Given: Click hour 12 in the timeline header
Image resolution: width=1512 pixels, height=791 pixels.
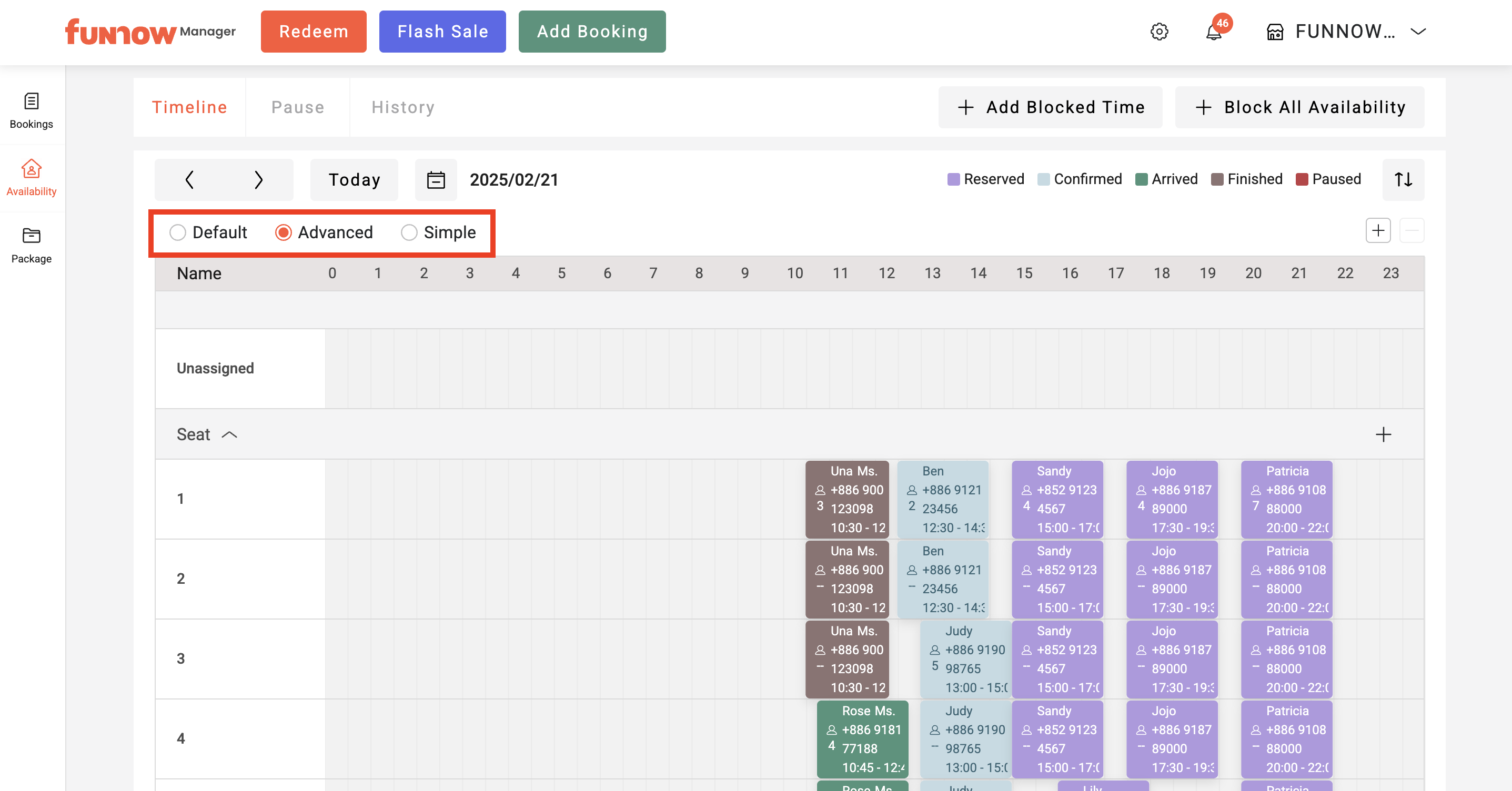Looking at the screenshot, I should pos(886,273).
